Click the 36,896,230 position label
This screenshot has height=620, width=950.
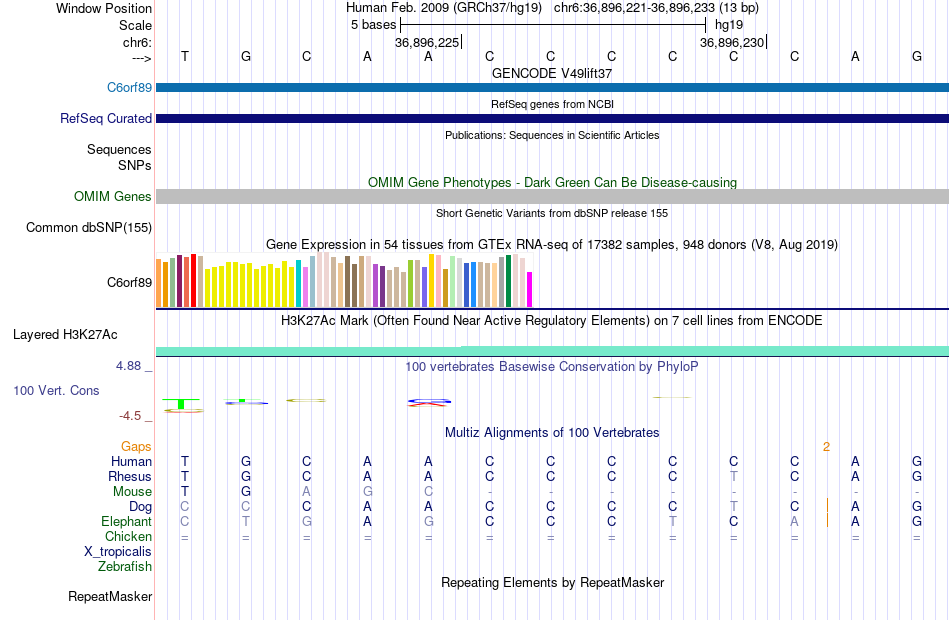coord(732,42)
